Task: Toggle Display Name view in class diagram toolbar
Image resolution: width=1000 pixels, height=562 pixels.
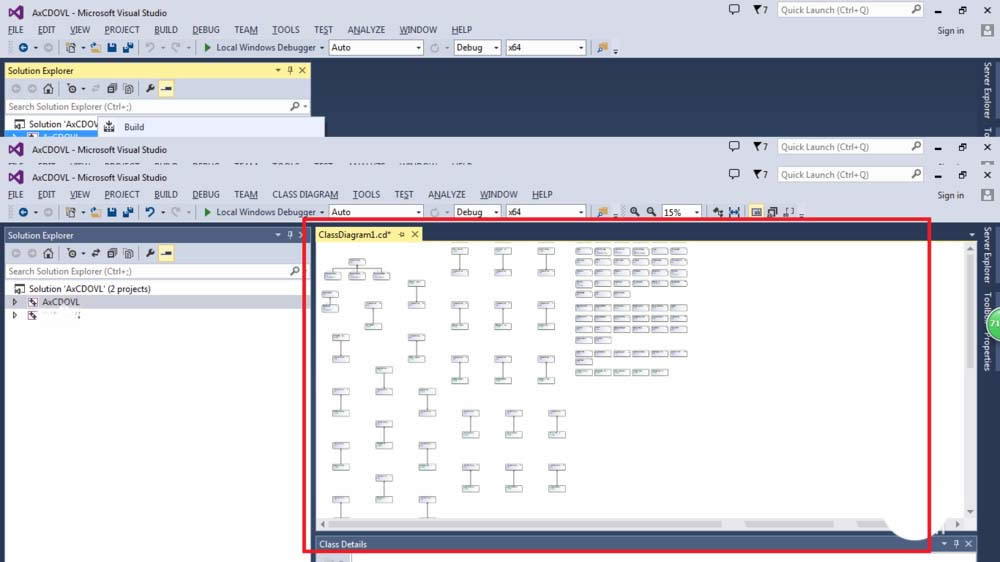Action: (756, 212)
